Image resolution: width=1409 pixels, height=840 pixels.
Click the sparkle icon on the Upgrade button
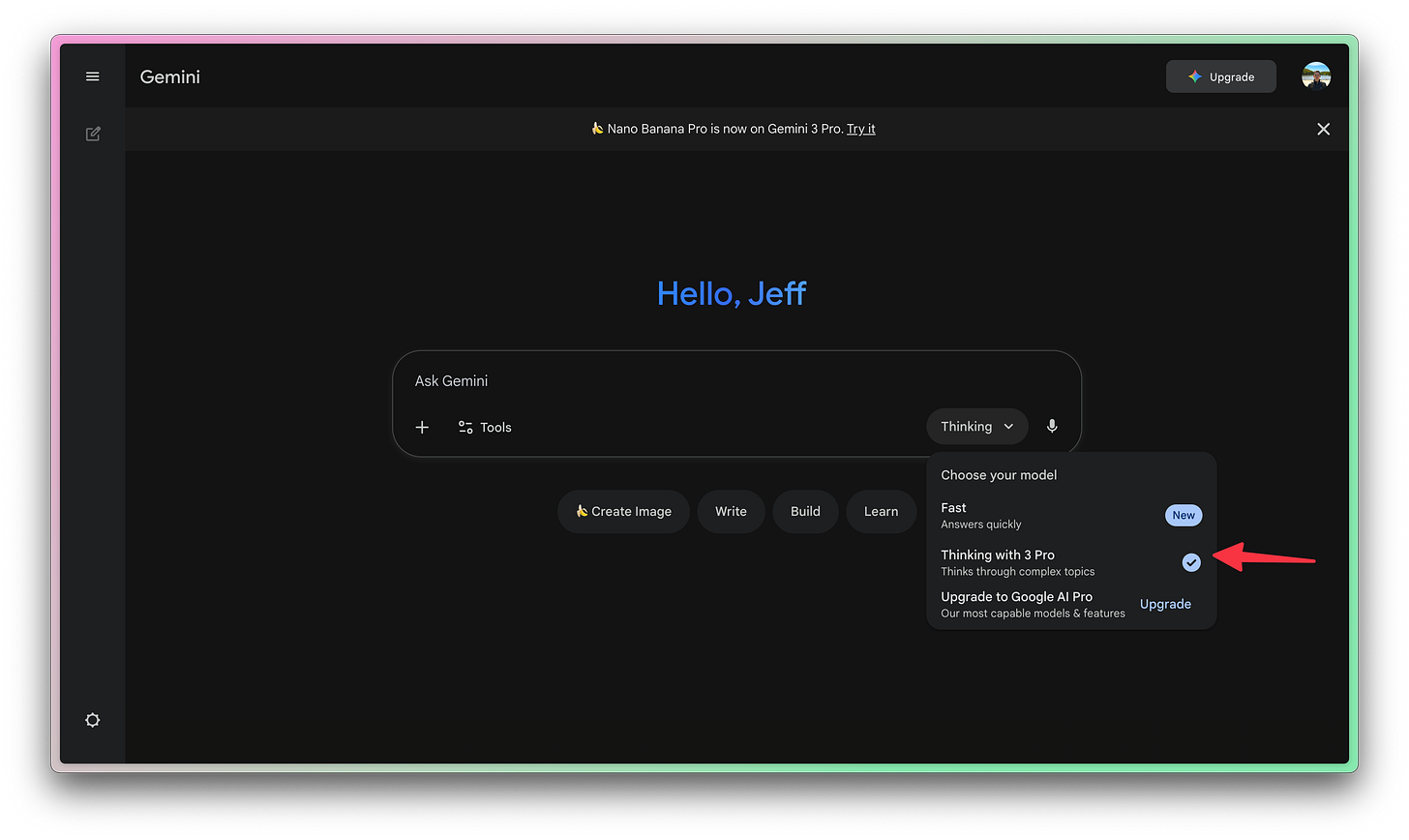point(1192,75)
